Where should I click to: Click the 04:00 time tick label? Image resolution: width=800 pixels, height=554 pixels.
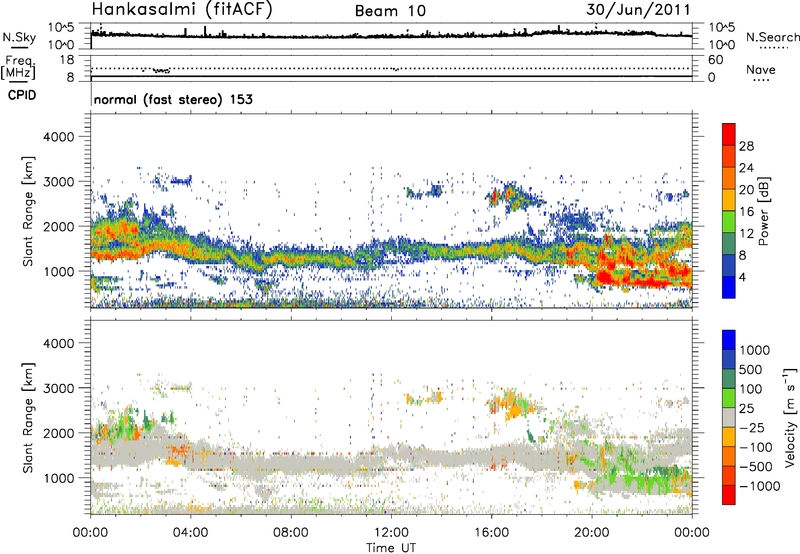(x=190, y=533)
